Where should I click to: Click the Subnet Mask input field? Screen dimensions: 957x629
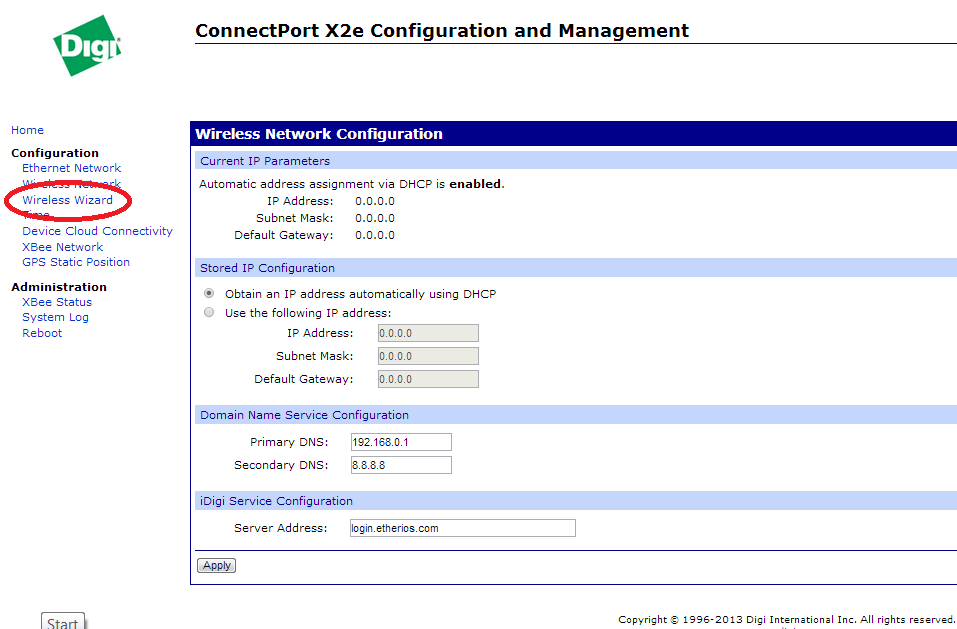pyautogui.click(x=427, y=356)
